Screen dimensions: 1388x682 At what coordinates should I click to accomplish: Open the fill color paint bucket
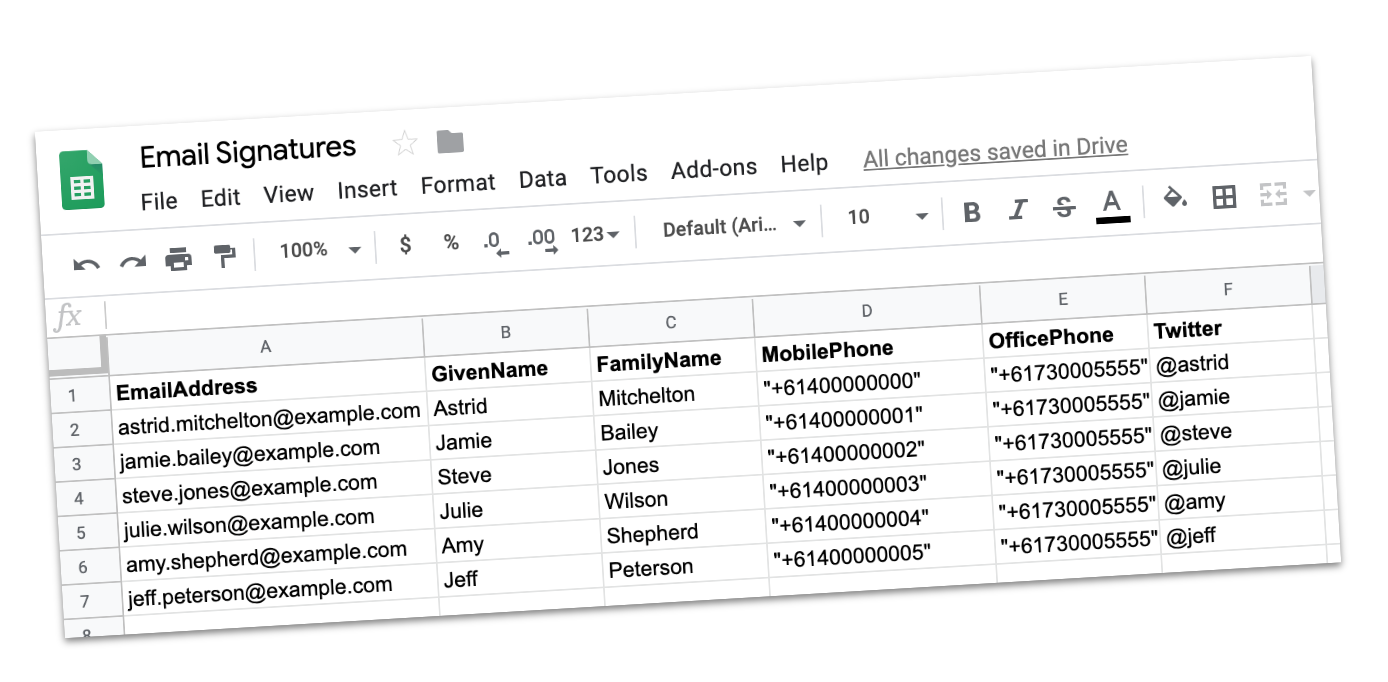(x=1175, y=197)
